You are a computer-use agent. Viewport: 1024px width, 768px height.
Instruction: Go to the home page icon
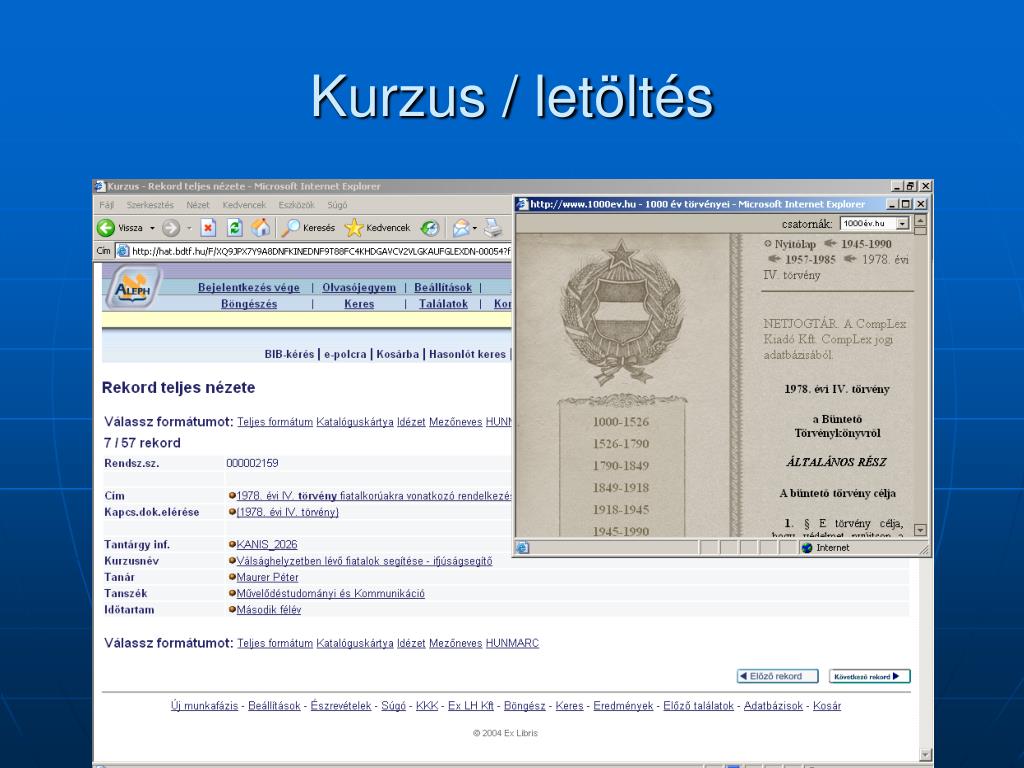[x=261, y=227]
